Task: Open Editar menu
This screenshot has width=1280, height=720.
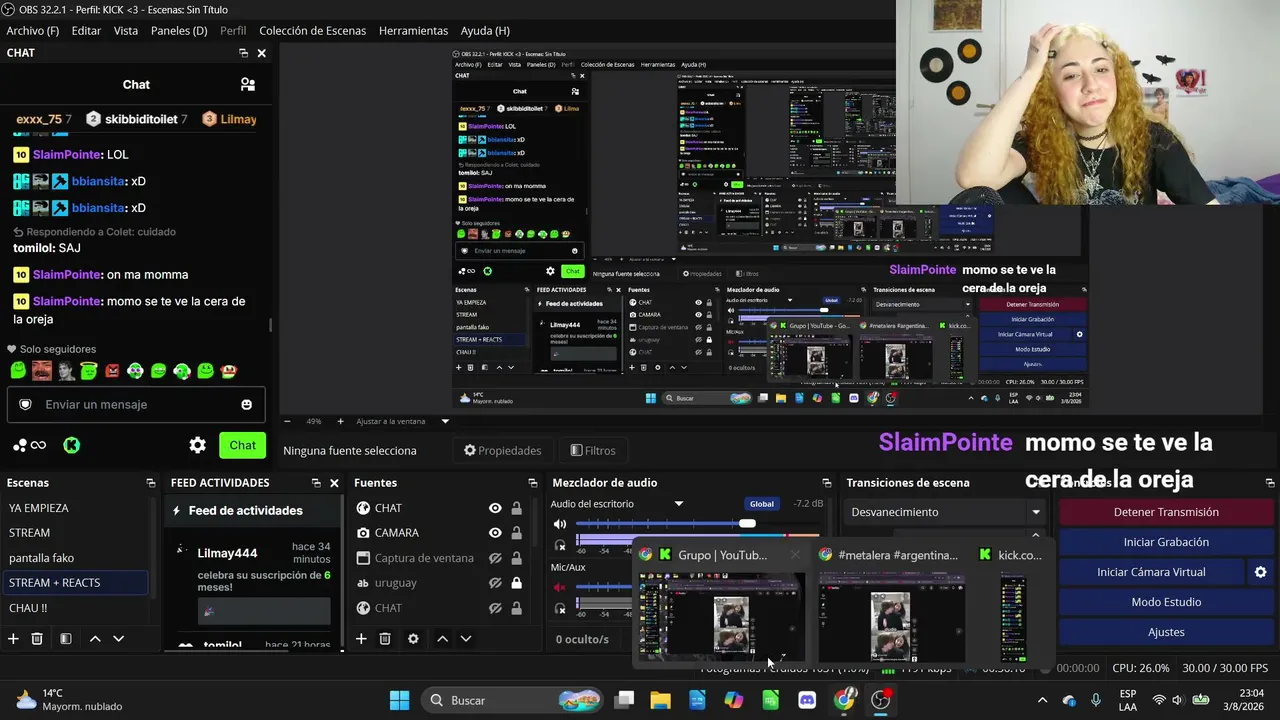Action: tap(86, 31)
